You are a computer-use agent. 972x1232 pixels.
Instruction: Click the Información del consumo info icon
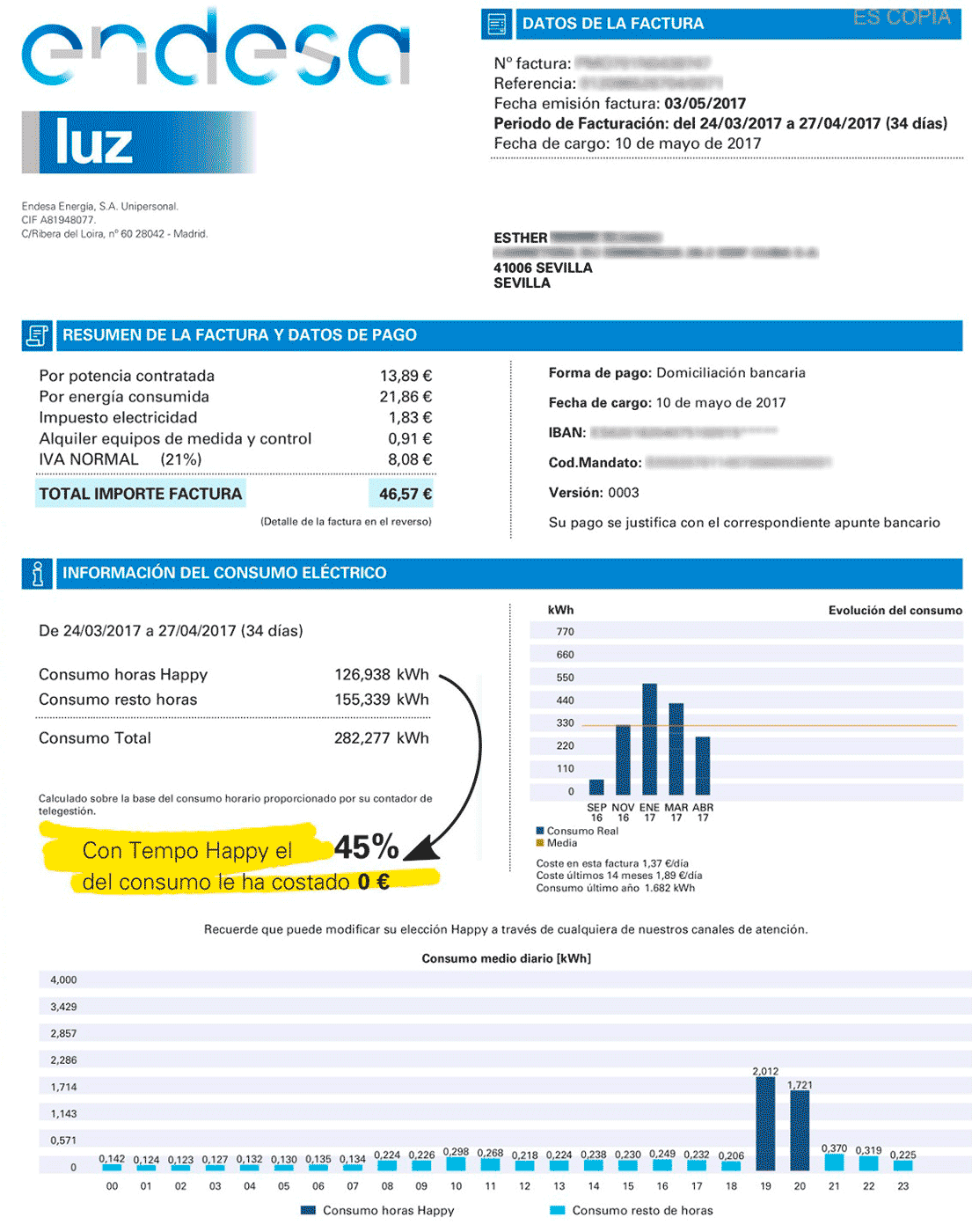pyautogui.click(x=37, y=574)
